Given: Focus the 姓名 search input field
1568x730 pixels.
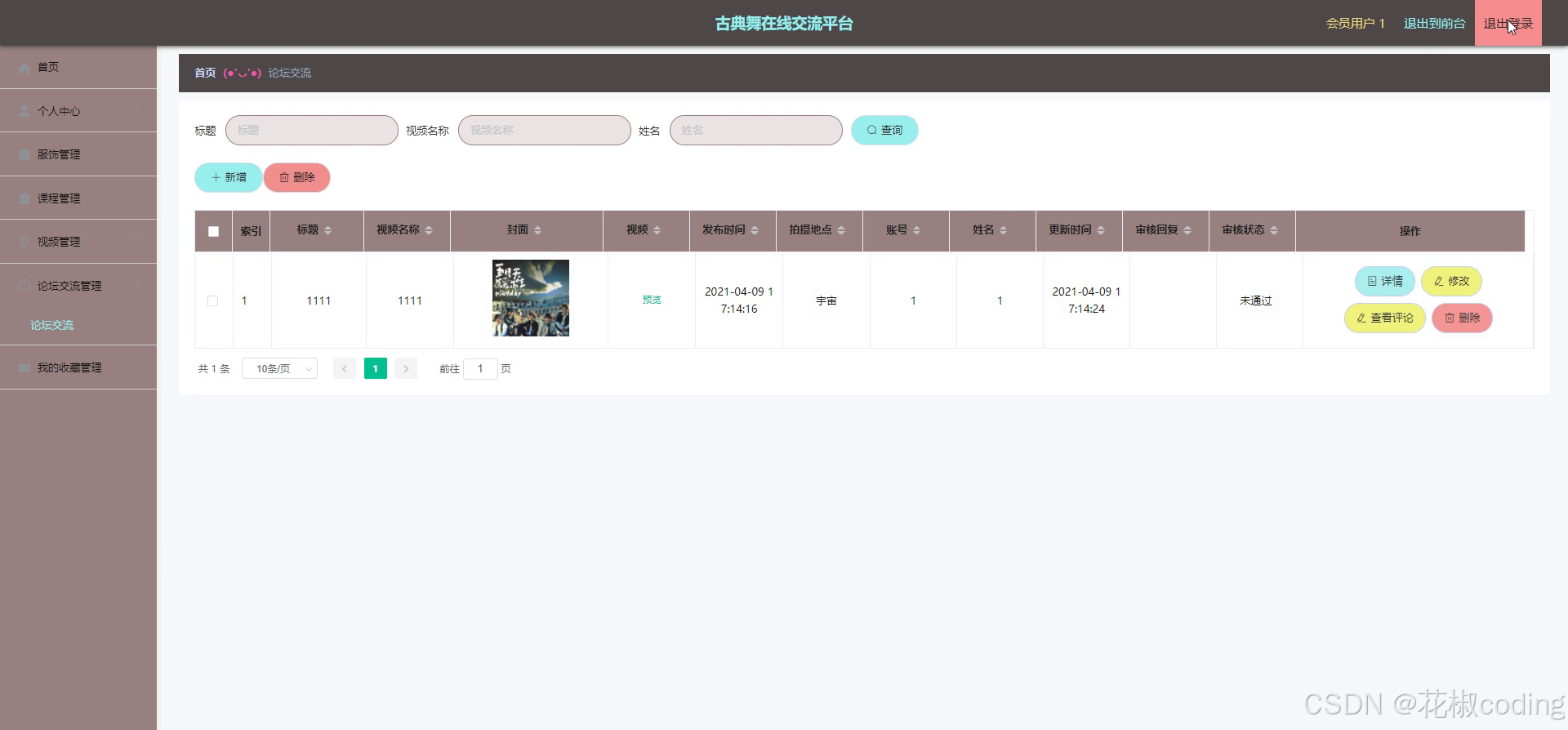Looking at the screenshot, I should tap(756, 130).
